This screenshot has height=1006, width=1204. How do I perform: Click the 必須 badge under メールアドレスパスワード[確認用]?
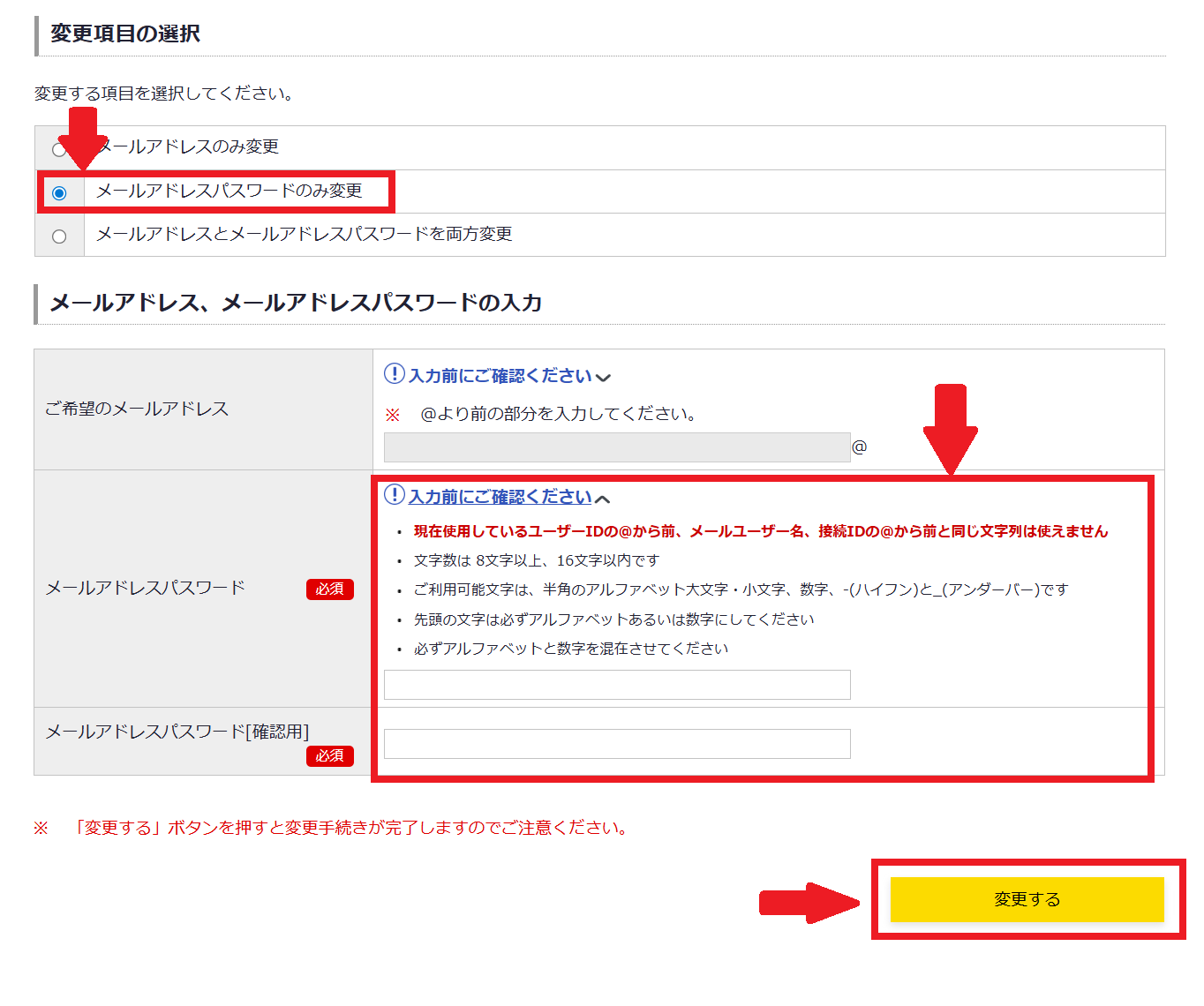click(329, 756)
